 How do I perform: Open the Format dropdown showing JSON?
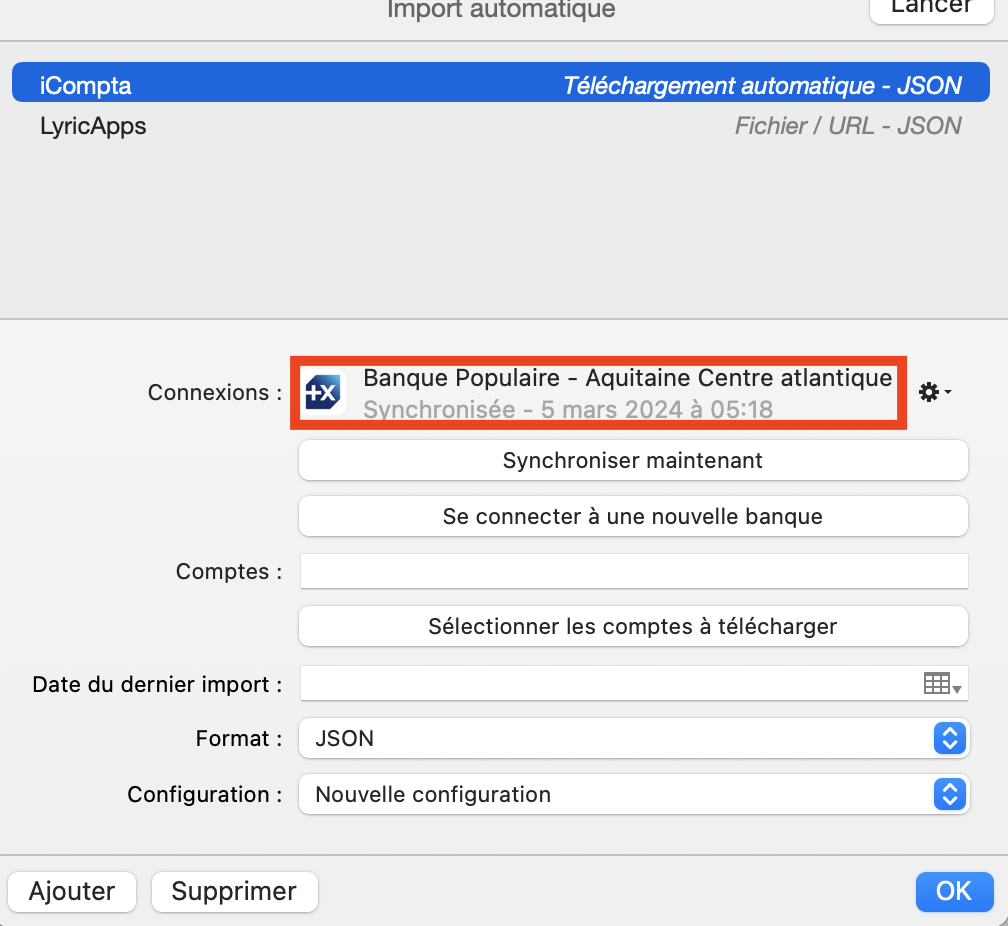[634, 738]
